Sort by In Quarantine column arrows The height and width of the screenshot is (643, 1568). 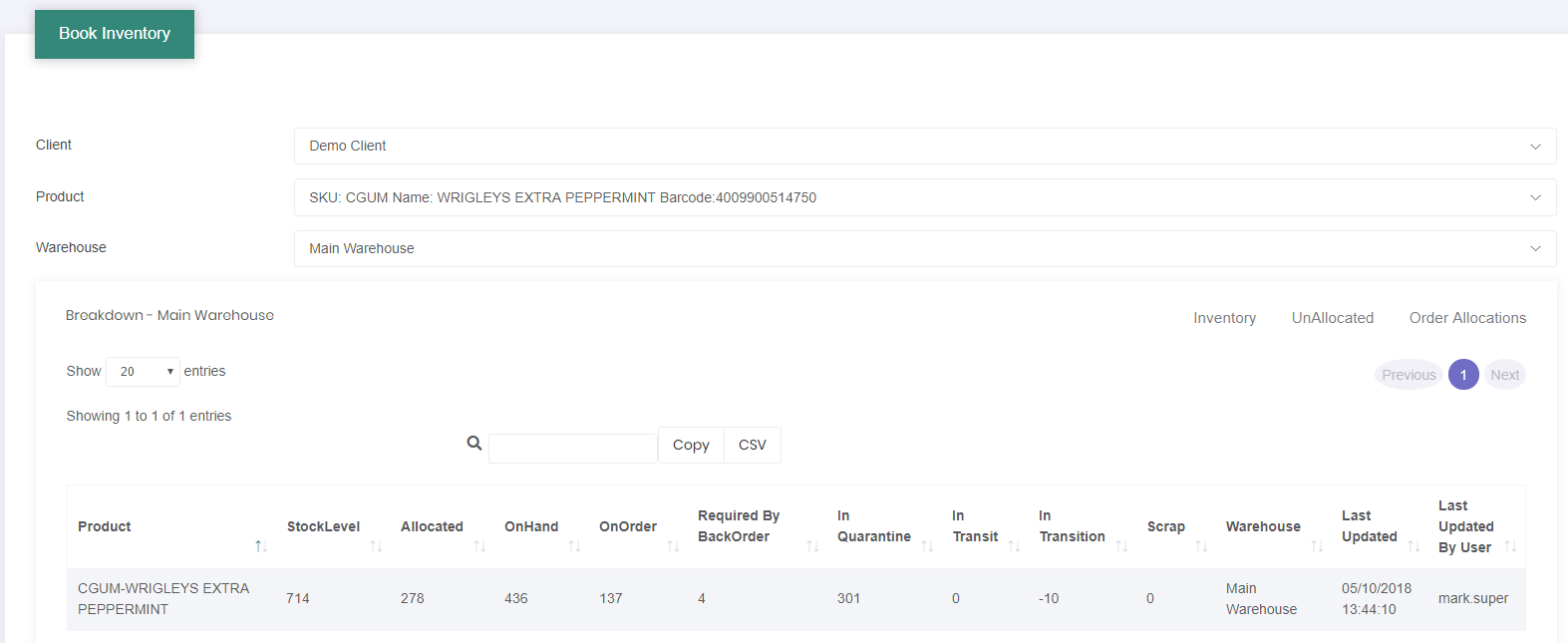point(927,546)
